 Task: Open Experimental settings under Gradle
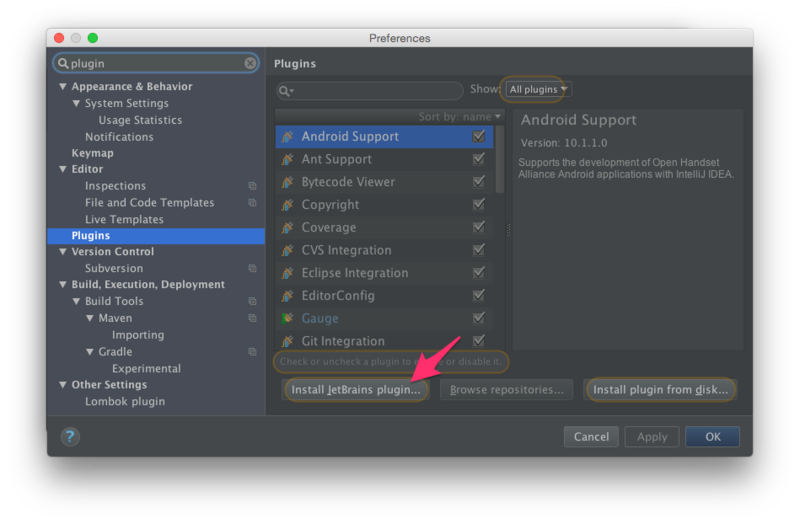pyautogui.click(x=146, y=368)
